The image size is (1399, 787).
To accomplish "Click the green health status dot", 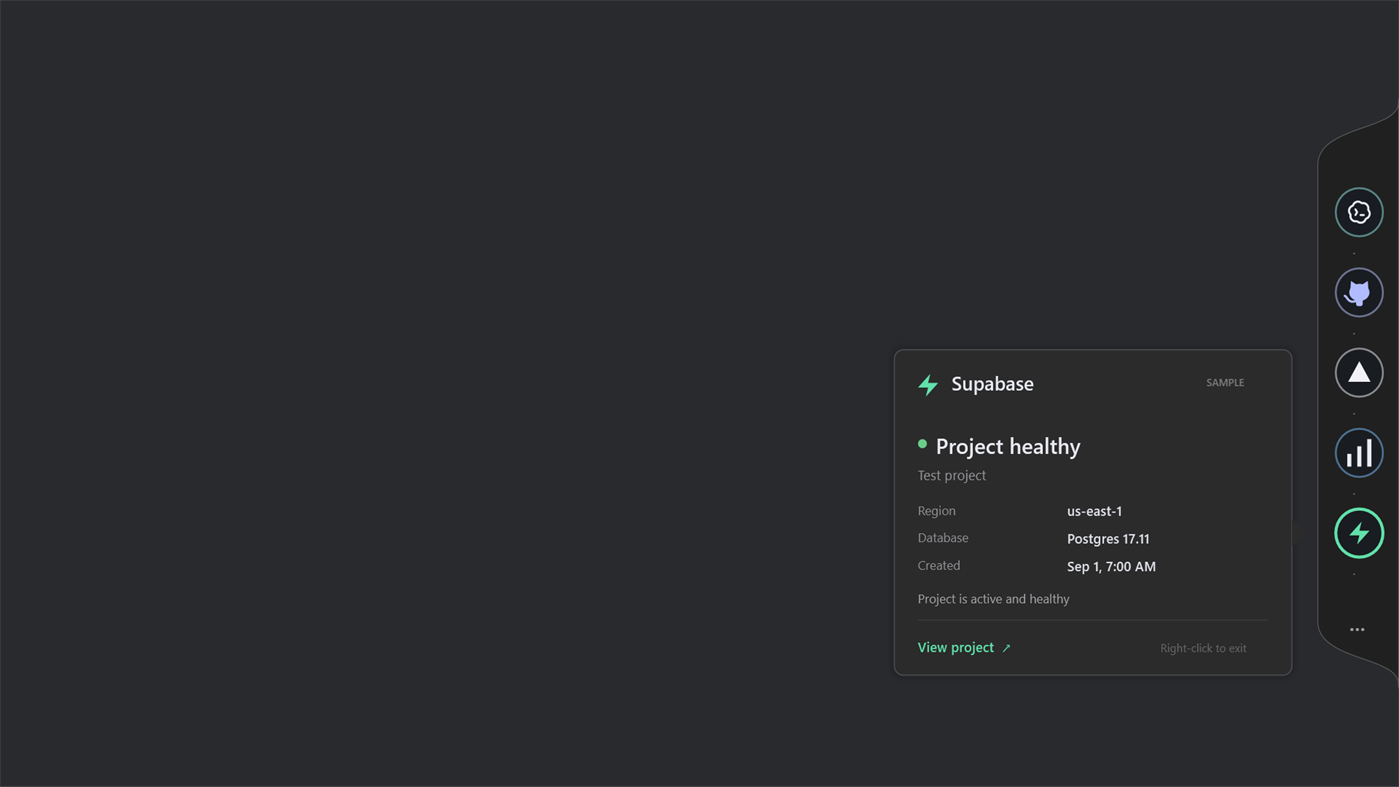I will coord(922,444).
